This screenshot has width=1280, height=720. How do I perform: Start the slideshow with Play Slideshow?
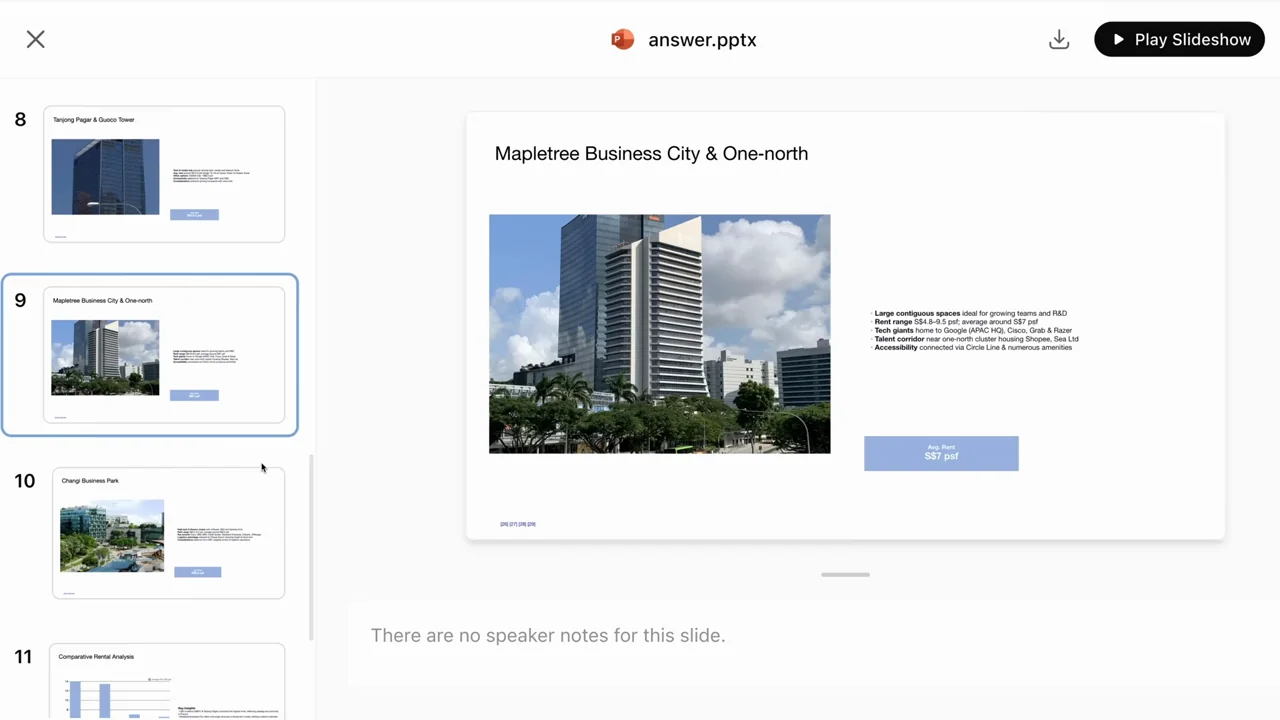(1180, 39)
